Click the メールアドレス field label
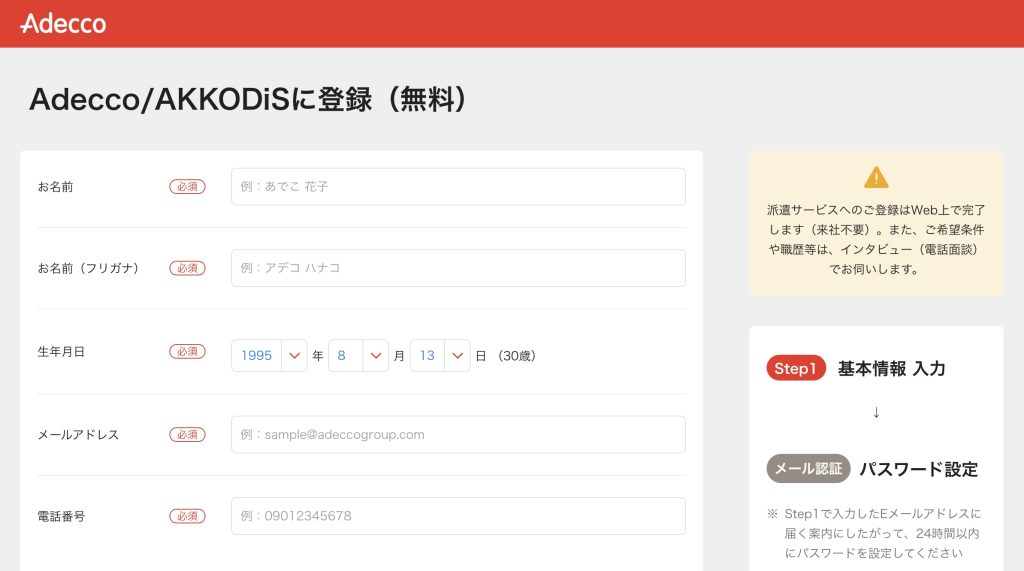The height and width of the screenshot is (571, 1024). click(x=78, y=434)
